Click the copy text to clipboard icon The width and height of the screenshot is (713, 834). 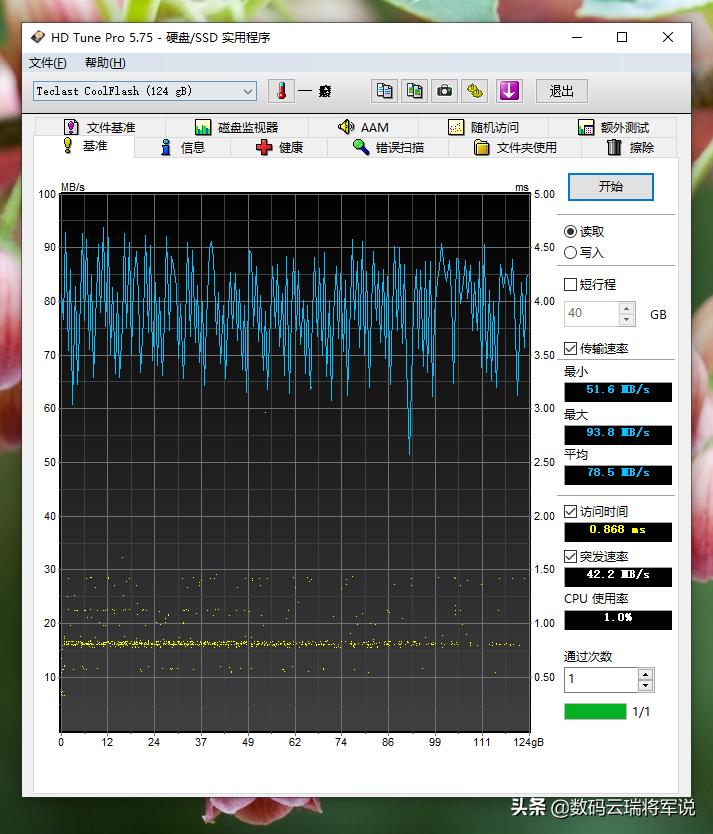pyautogui.click(x=384, y=91)
